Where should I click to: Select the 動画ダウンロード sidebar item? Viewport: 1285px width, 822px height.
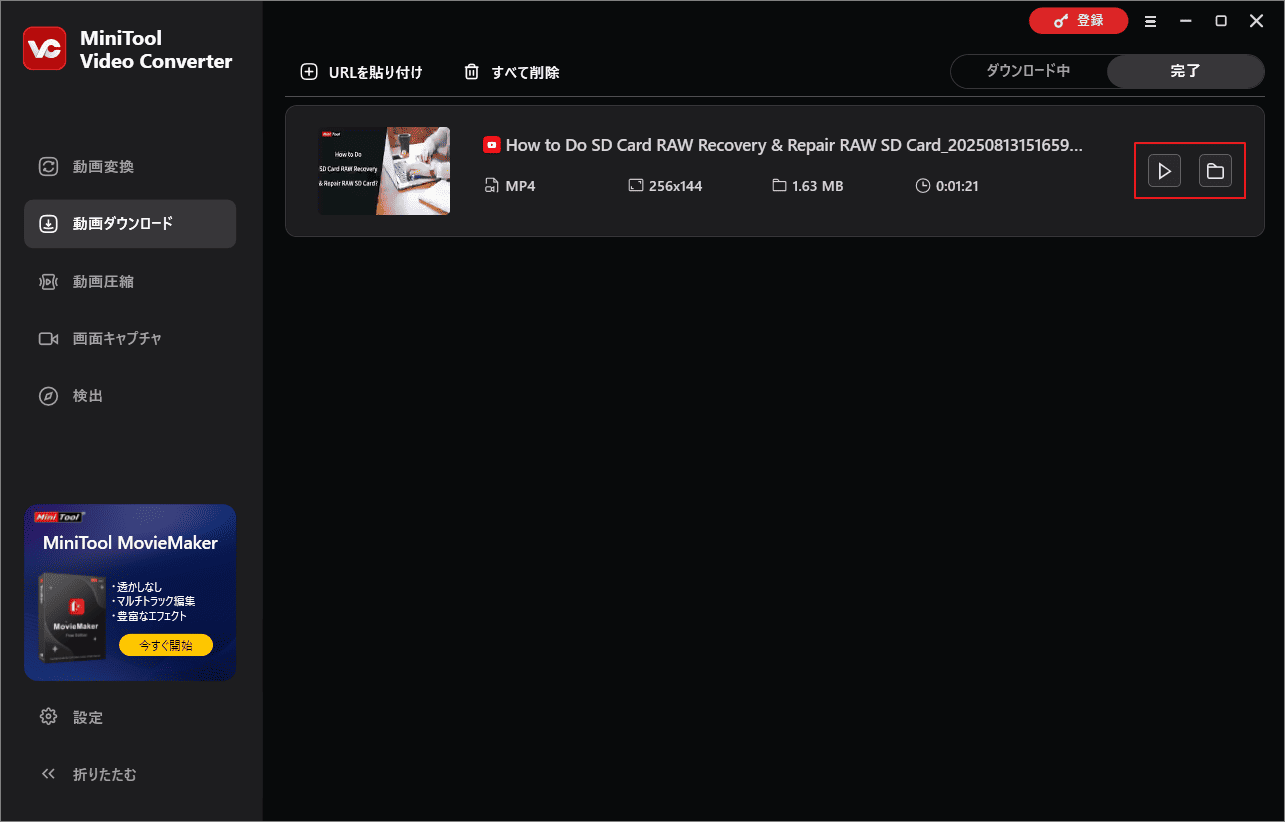tap(130, 224)
